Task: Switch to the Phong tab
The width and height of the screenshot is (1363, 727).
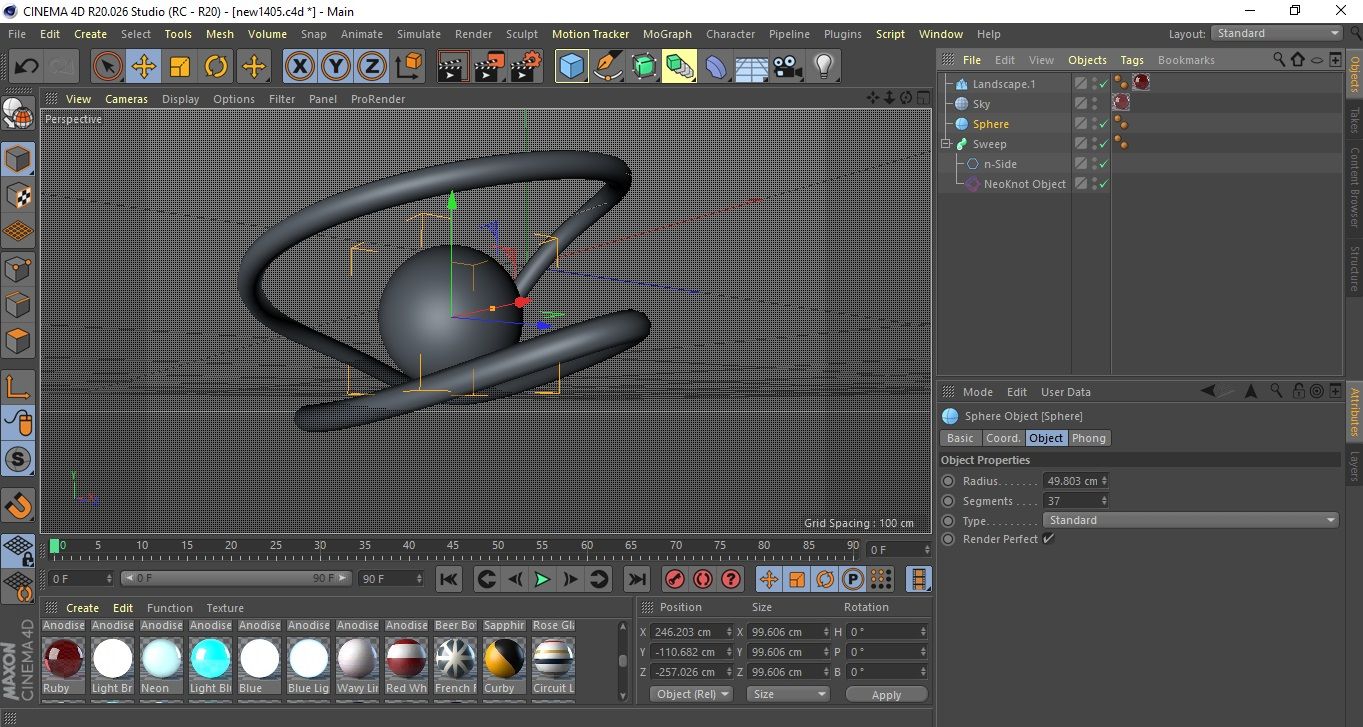Action: coord(1088,438)
